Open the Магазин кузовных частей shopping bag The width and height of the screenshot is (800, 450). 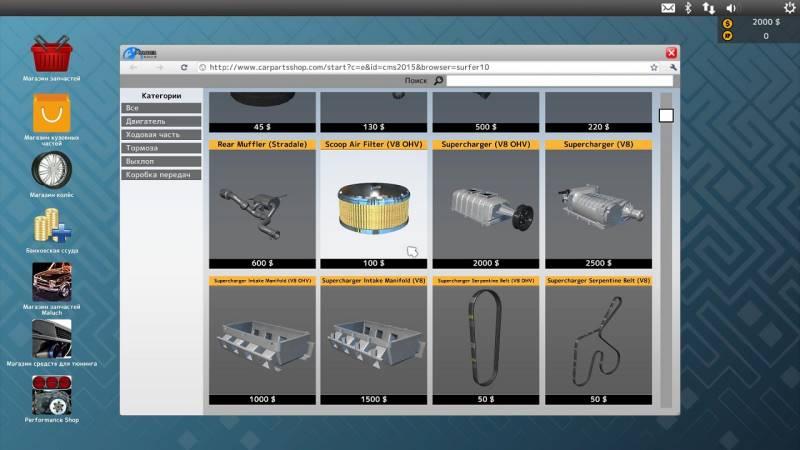[x=51, y=113]
